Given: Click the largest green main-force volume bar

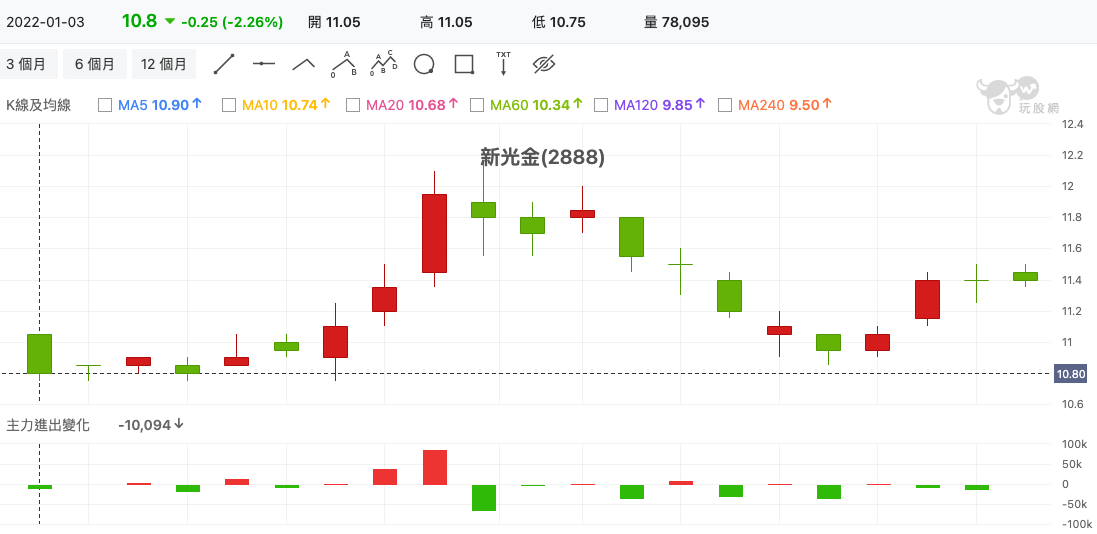Looking at the screenshot, I should point(483,498).
